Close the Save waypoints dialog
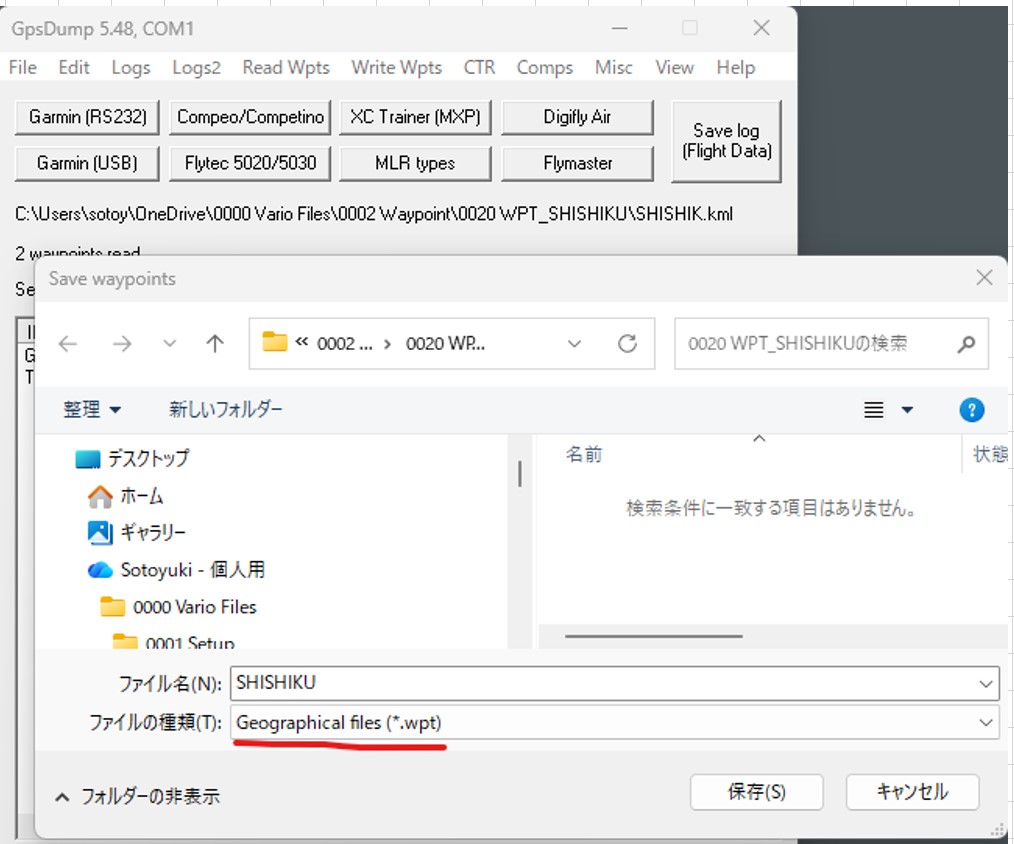 tap(984, 279)
